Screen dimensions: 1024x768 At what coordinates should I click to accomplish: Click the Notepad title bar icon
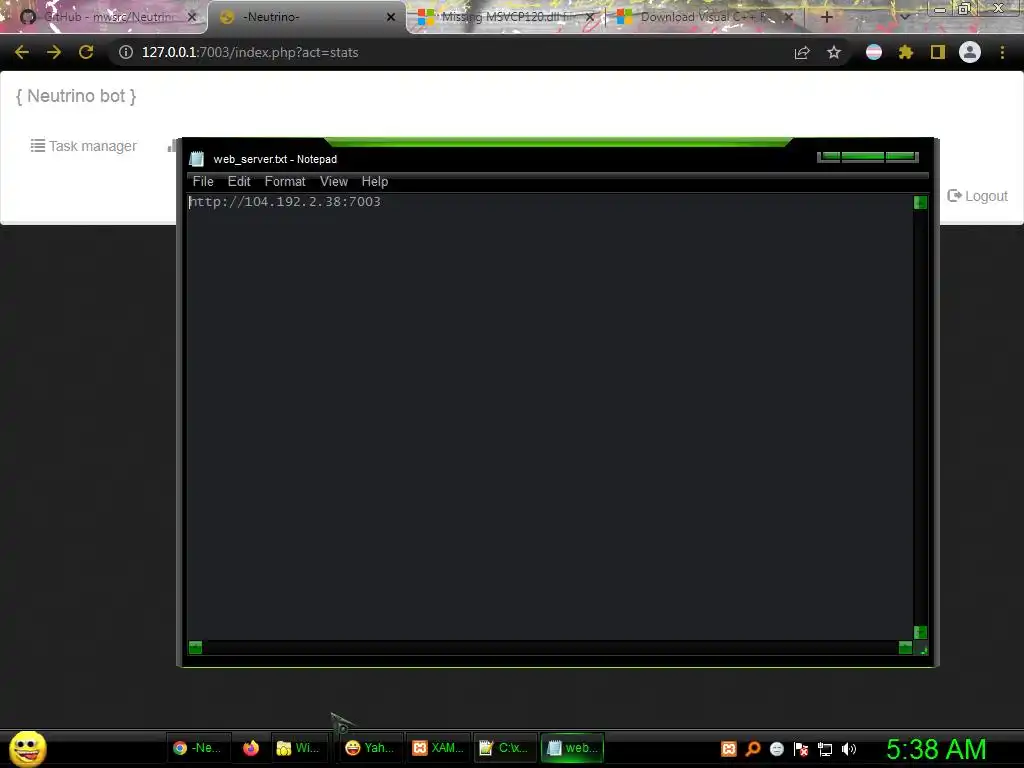coord(197,159)
